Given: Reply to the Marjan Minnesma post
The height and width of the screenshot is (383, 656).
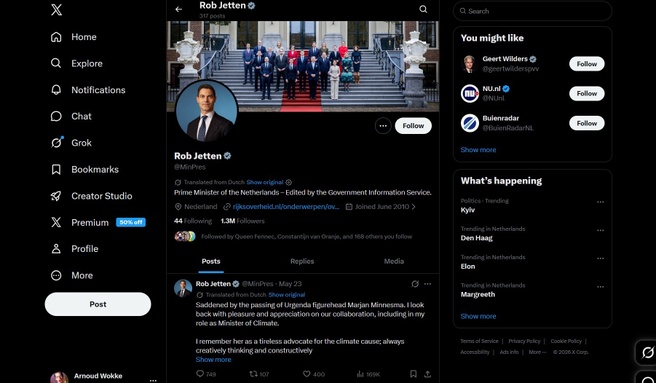Looking at the screenshot, I should pyautogui.click(x=206, y=374).
